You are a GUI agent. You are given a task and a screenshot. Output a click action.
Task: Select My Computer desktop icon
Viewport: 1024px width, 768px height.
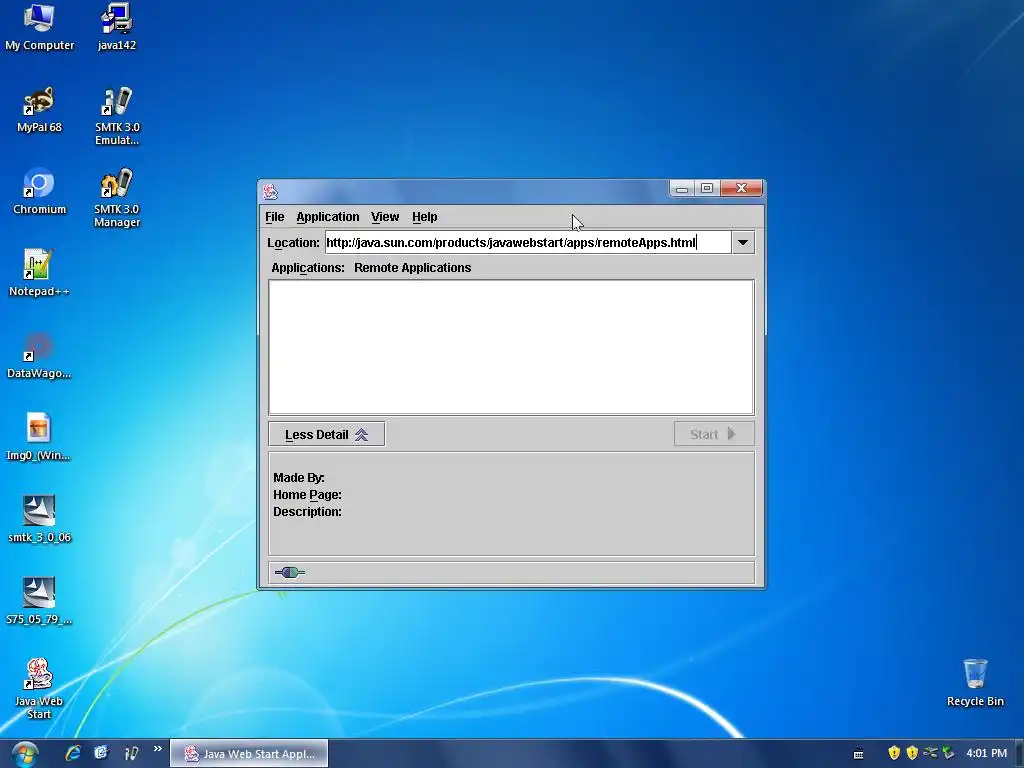pos(39,27)
